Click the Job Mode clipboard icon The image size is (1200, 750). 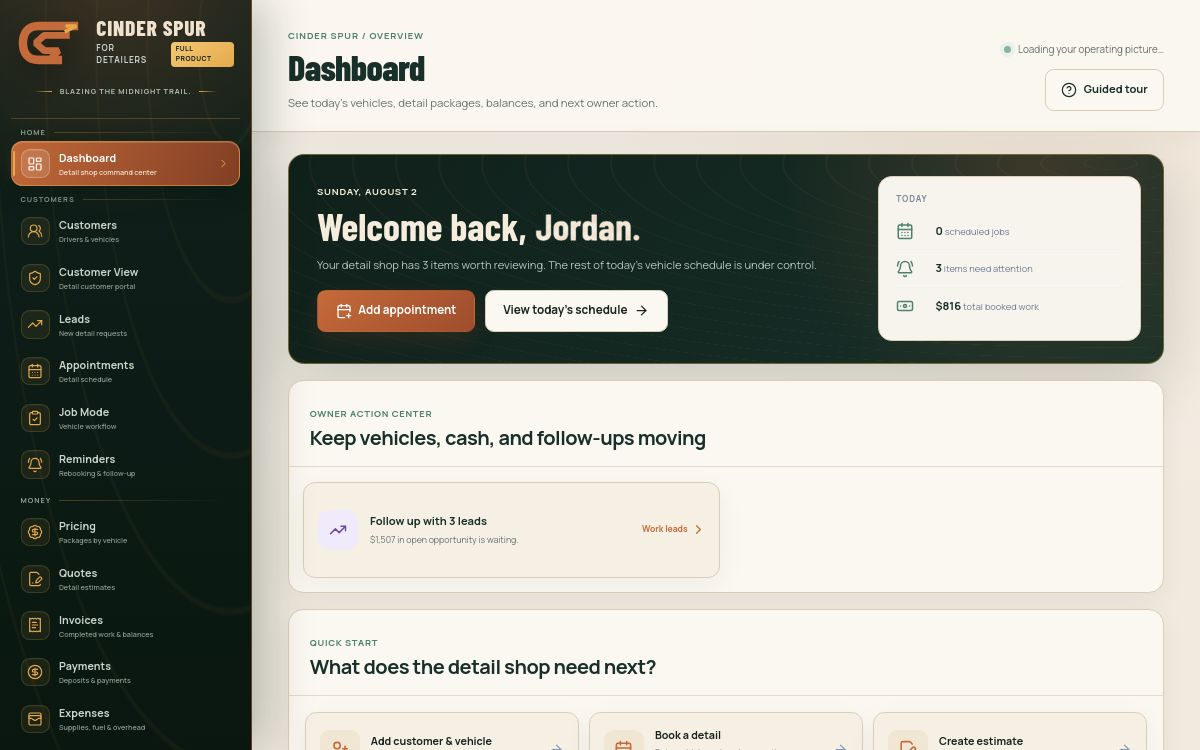pyautogui.click(x=35, y=418)
